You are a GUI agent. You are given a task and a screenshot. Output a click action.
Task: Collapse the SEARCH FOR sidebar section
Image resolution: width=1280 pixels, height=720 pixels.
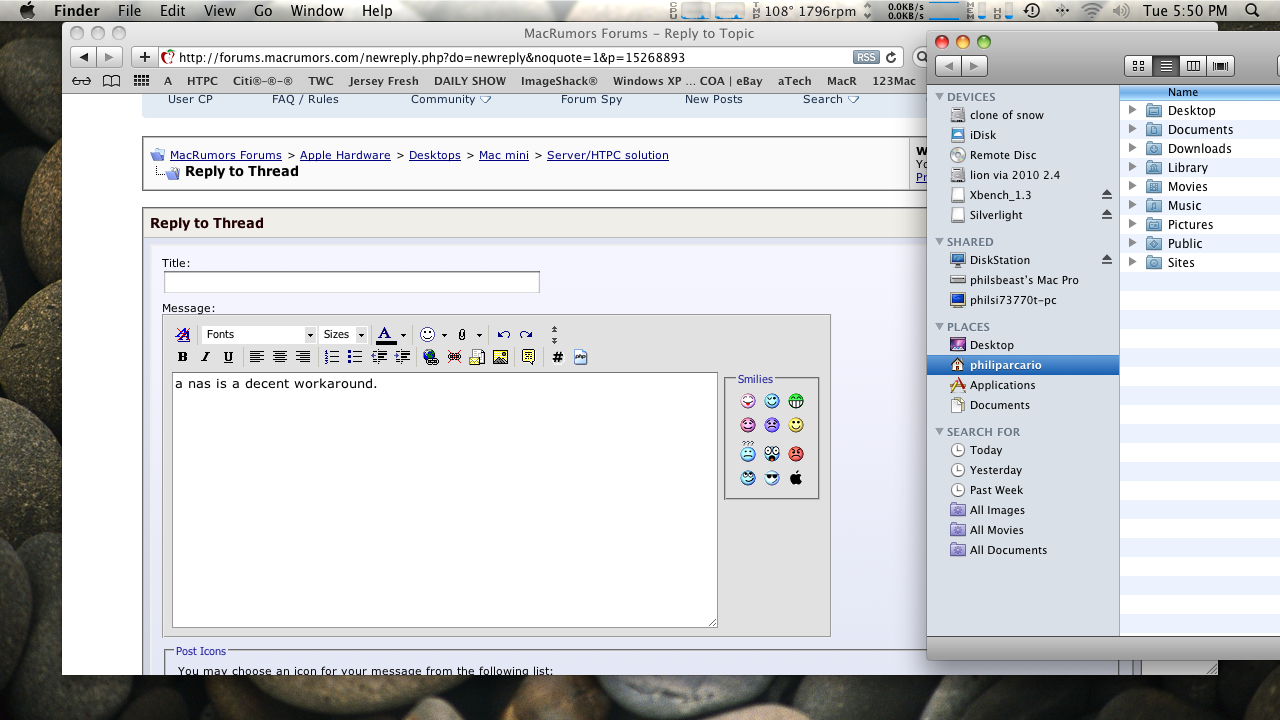tap(939, 432)
